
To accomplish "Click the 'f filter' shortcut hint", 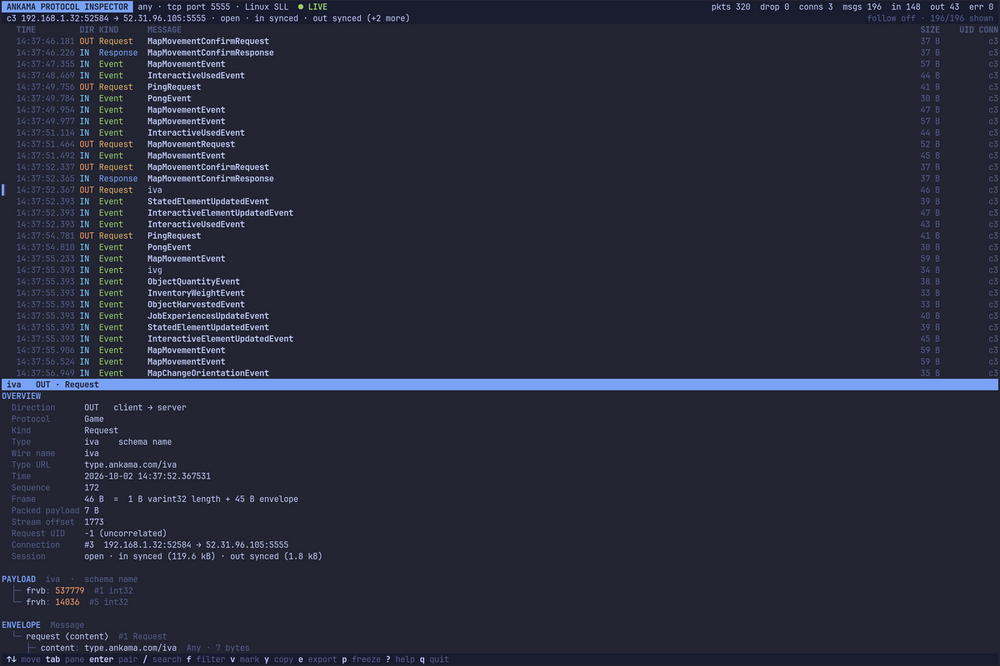I will (206, 660).
